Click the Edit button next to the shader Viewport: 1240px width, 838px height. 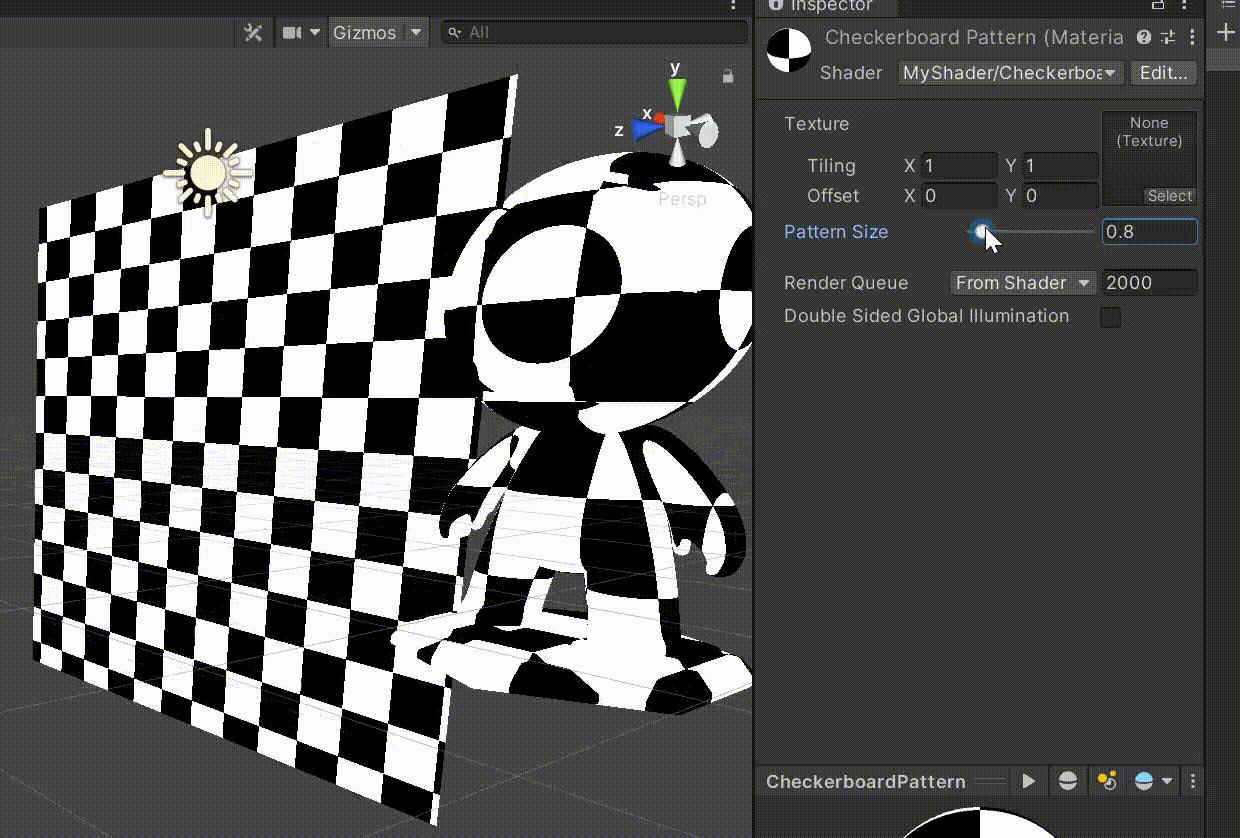coord(1163,72)
